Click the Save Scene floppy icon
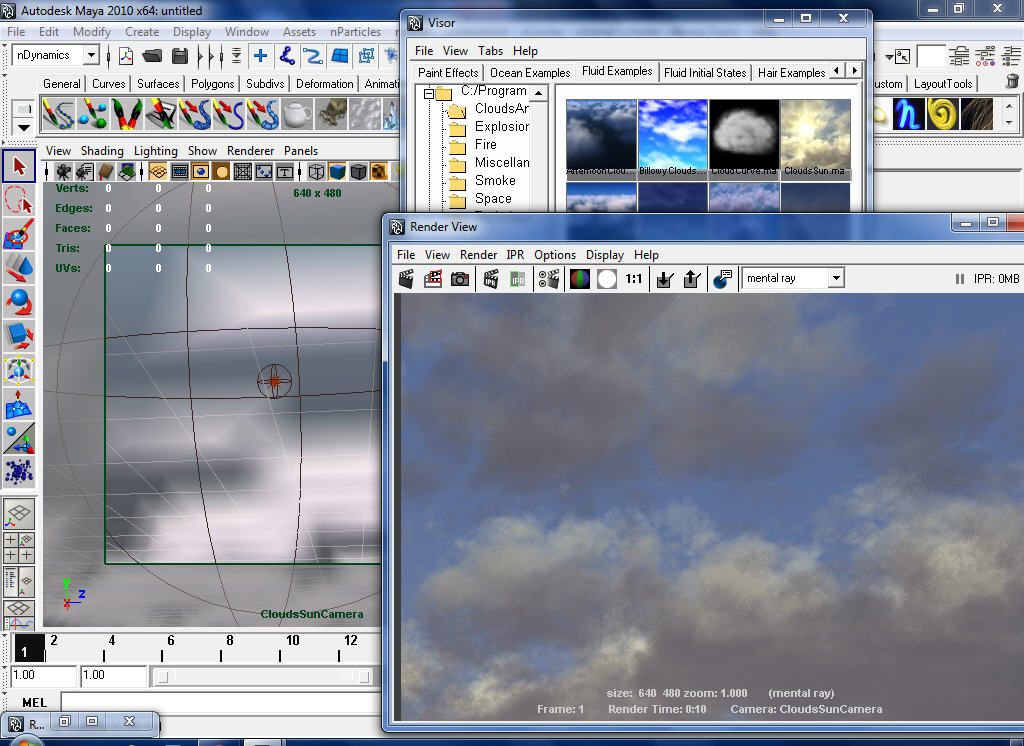1024x746 pixels. click(180, 56)
